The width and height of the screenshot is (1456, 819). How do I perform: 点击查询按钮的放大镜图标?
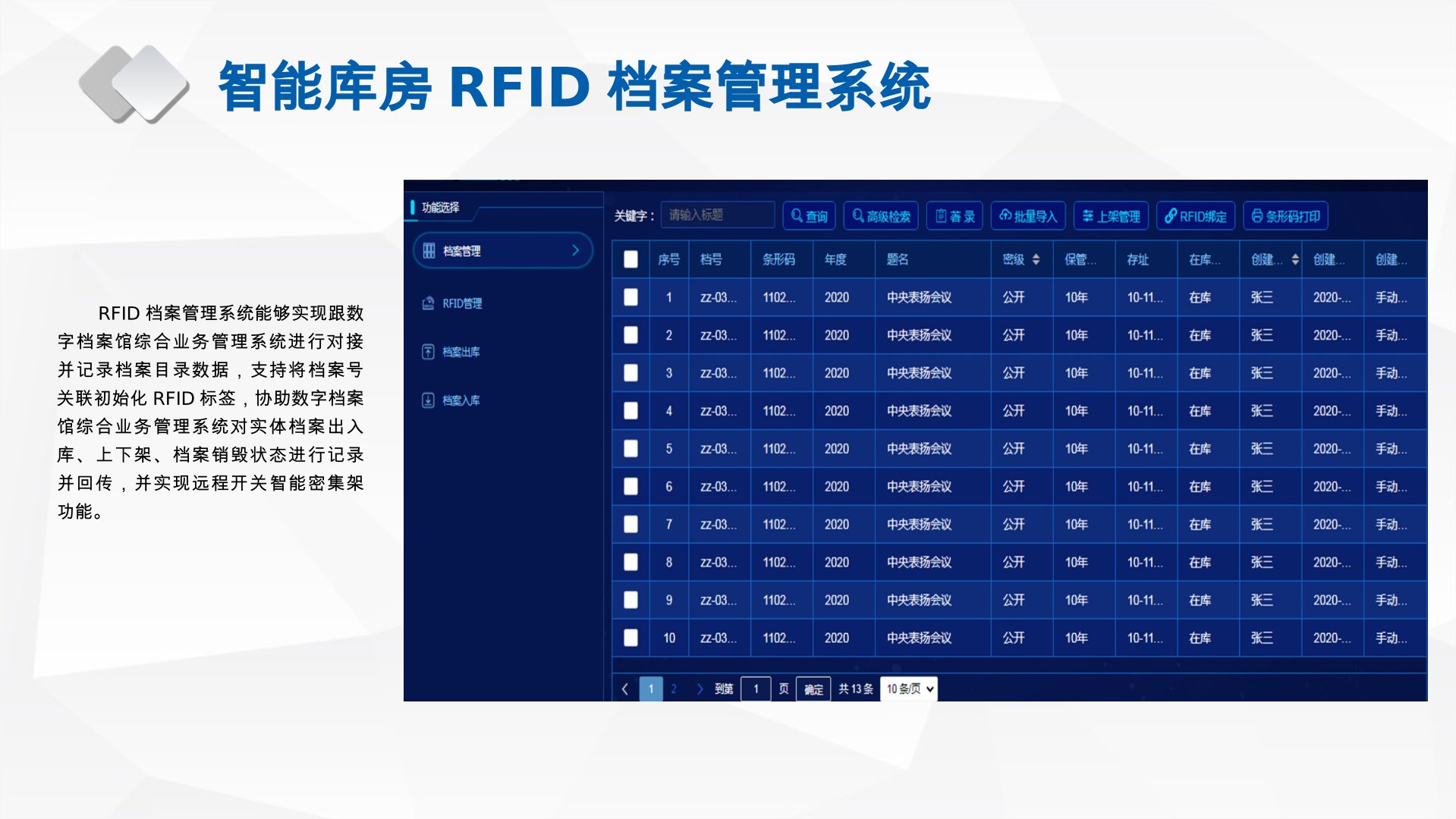point(796,216)
